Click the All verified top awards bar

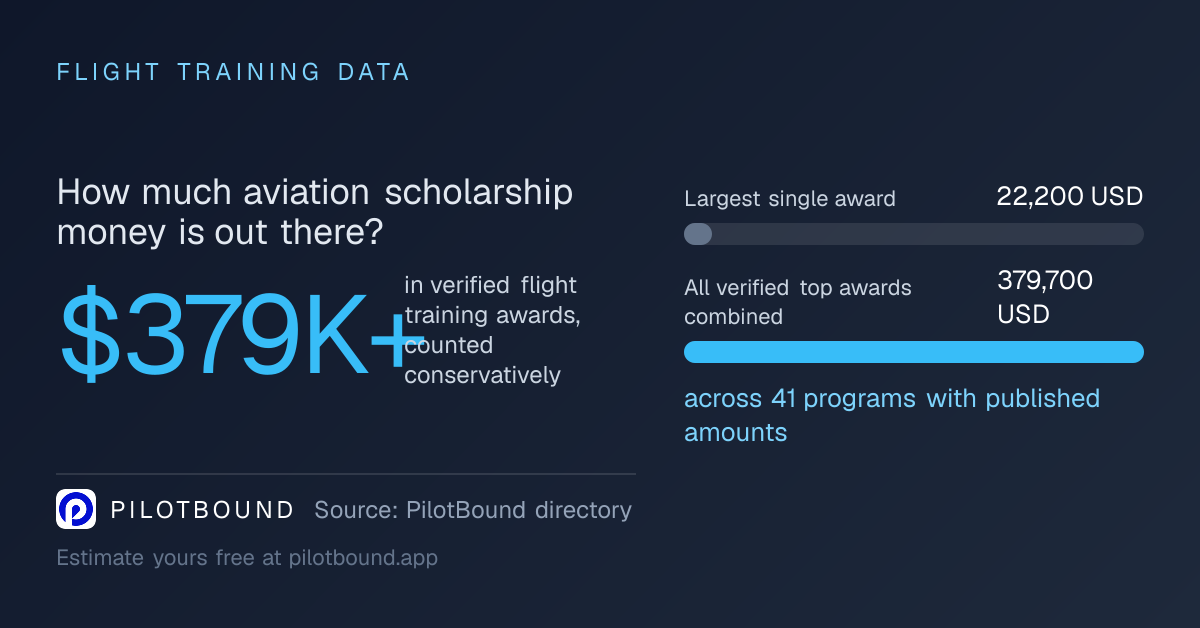[x=914, y=352]
